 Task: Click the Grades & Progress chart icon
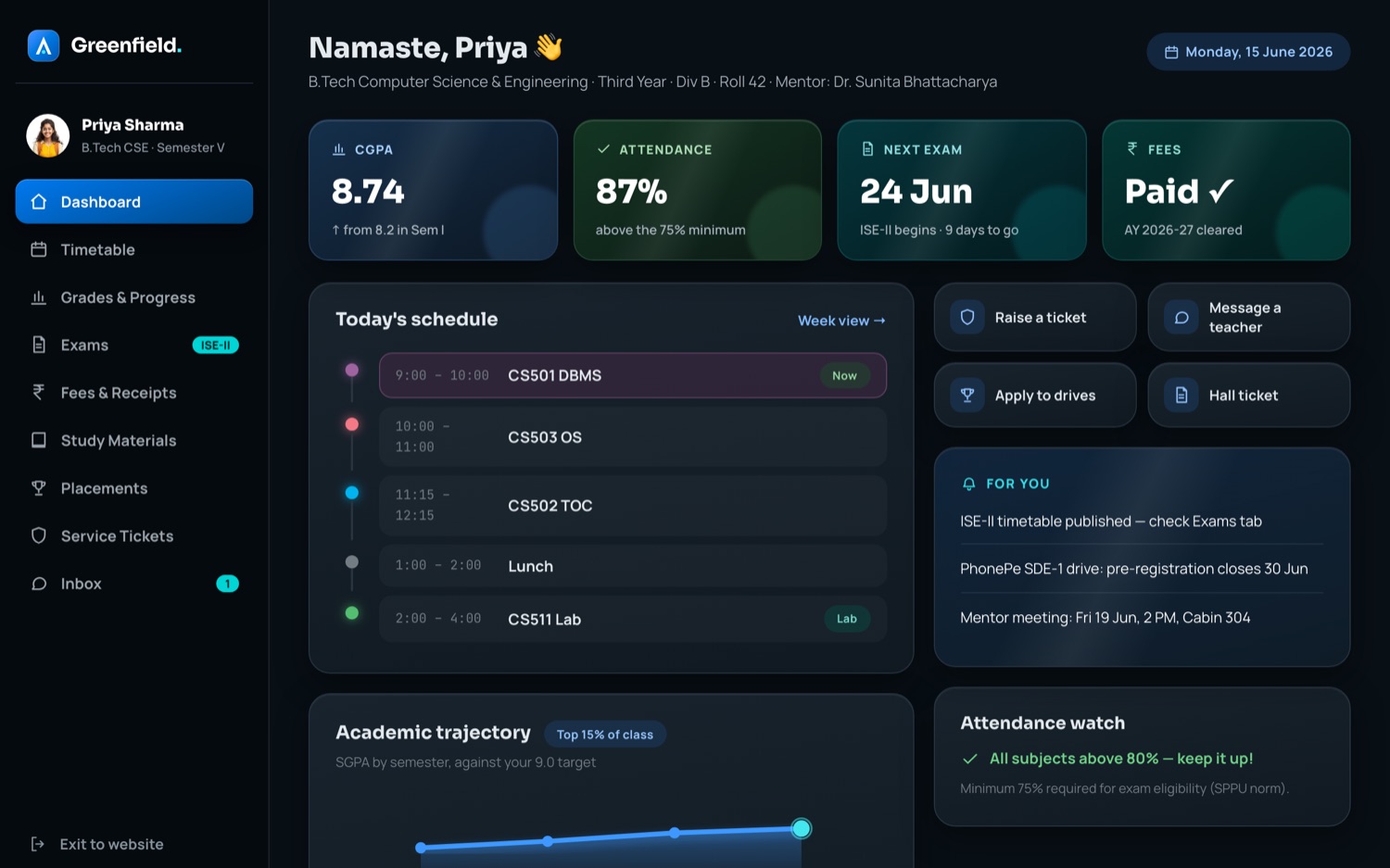click(x=39, y=297)
